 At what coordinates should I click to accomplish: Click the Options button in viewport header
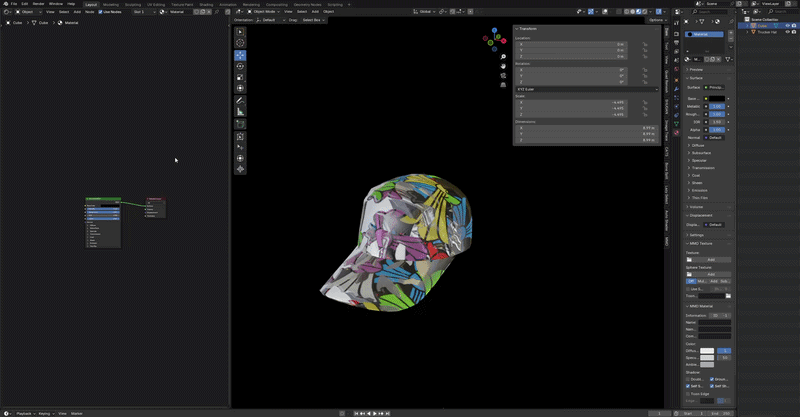pyautogui.click(x=655, y=19)
